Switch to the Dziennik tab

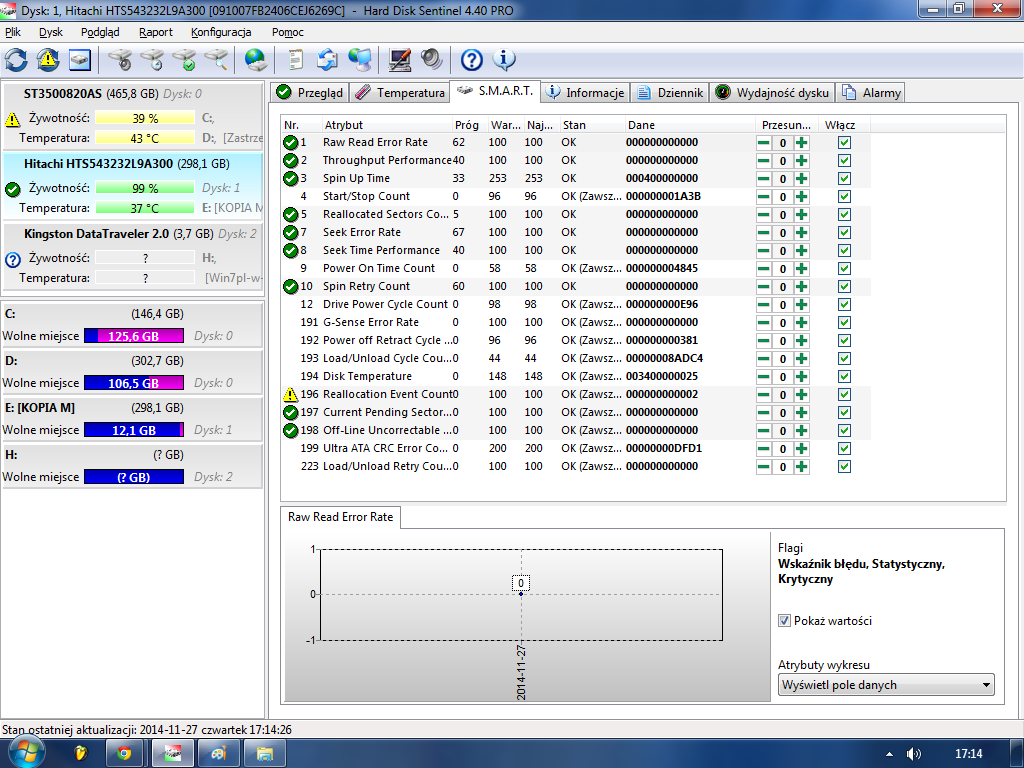tap(671, 93)
